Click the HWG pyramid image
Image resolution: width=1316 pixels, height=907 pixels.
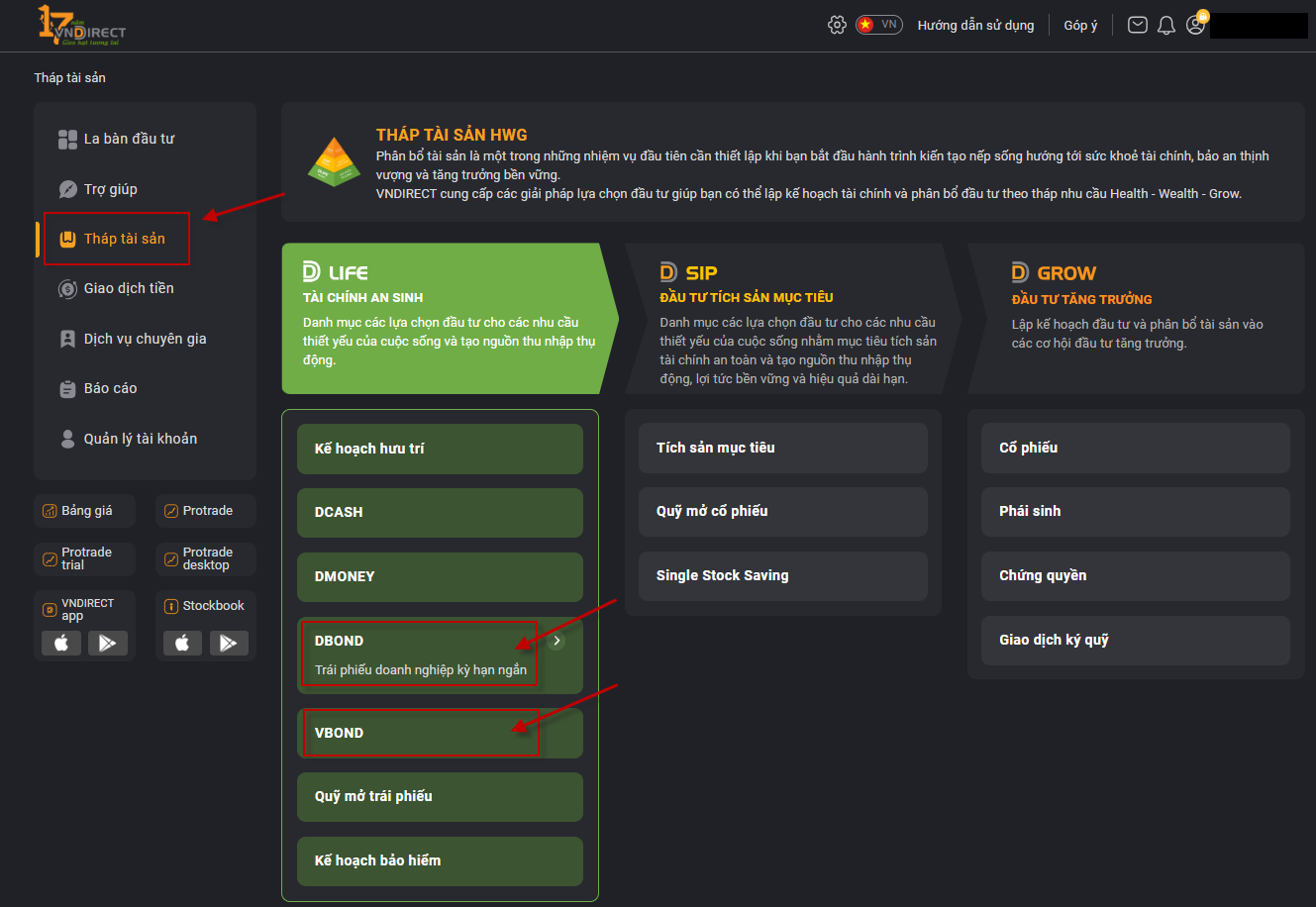click(x=335, y=161)
